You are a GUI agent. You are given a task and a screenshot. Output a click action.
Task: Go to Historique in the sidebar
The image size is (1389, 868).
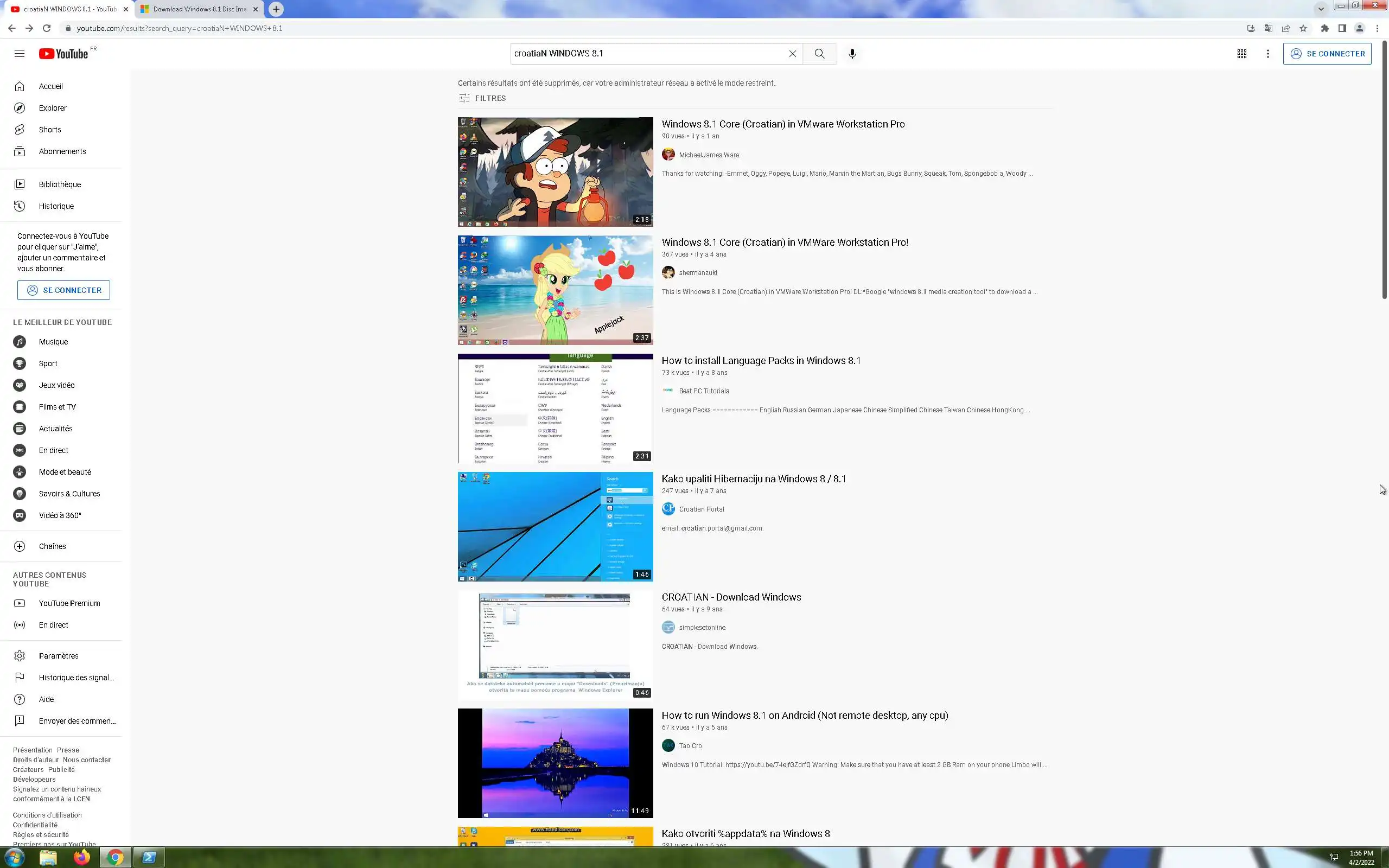click(56, 206)
